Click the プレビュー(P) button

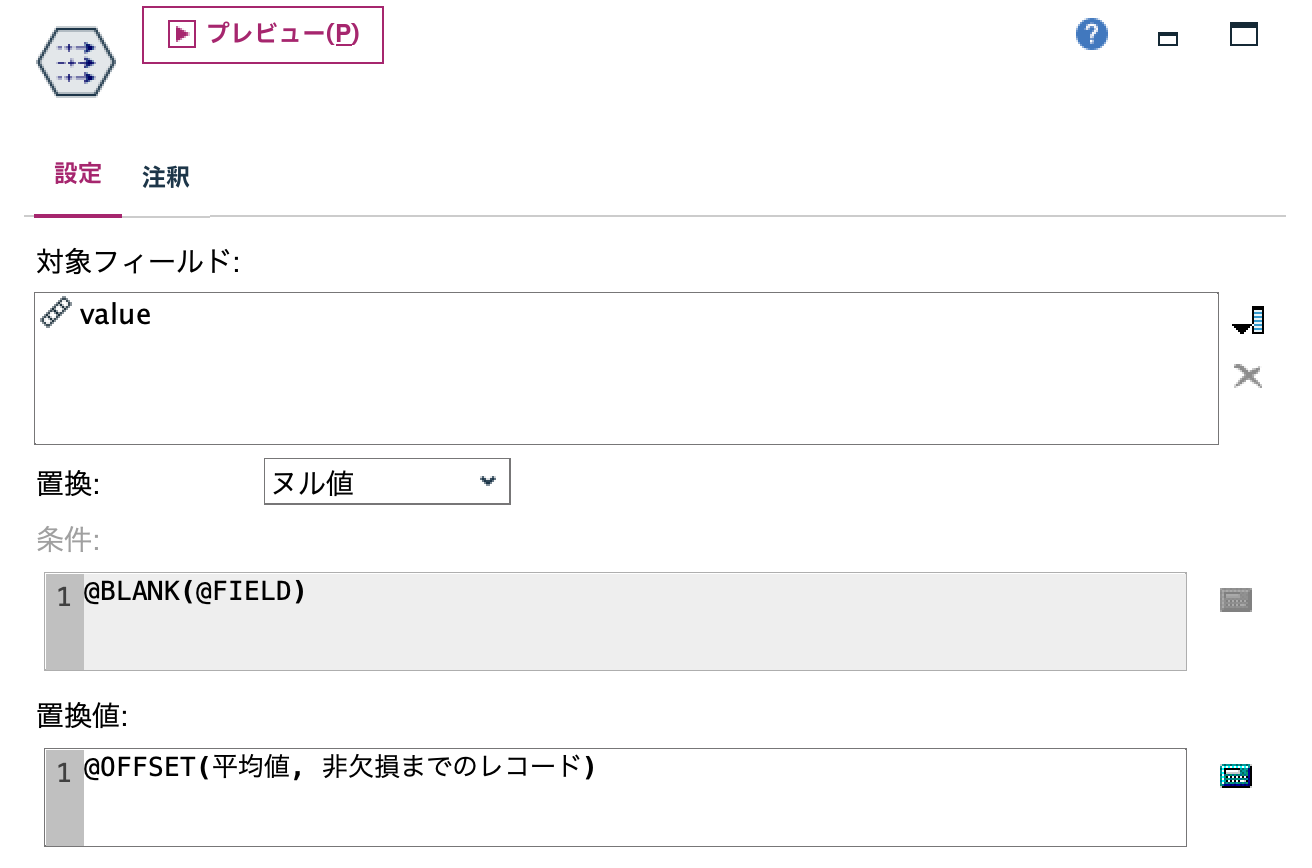tap(262, 35)
